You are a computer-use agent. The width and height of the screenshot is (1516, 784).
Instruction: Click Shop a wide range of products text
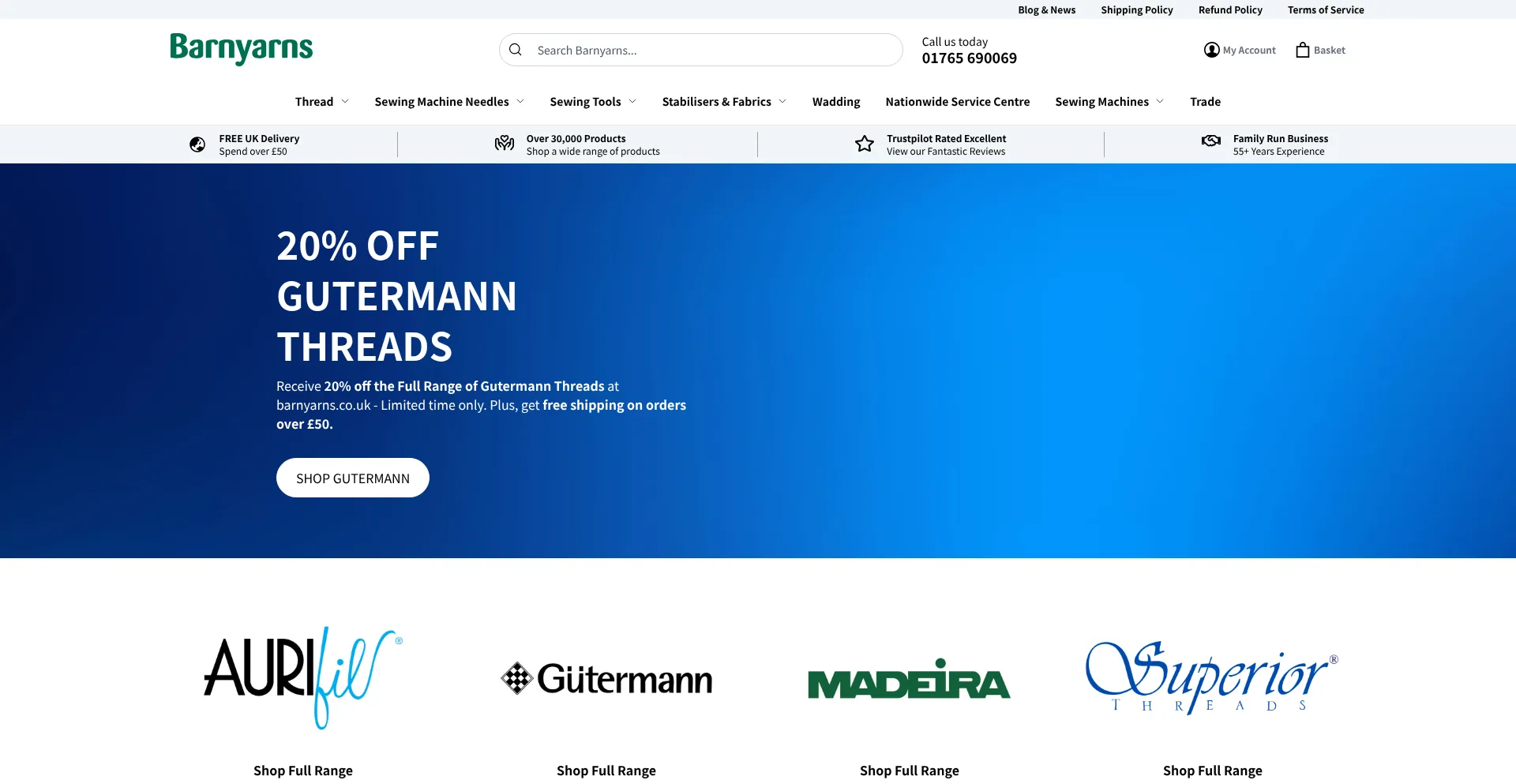click(x=593, y=152)
